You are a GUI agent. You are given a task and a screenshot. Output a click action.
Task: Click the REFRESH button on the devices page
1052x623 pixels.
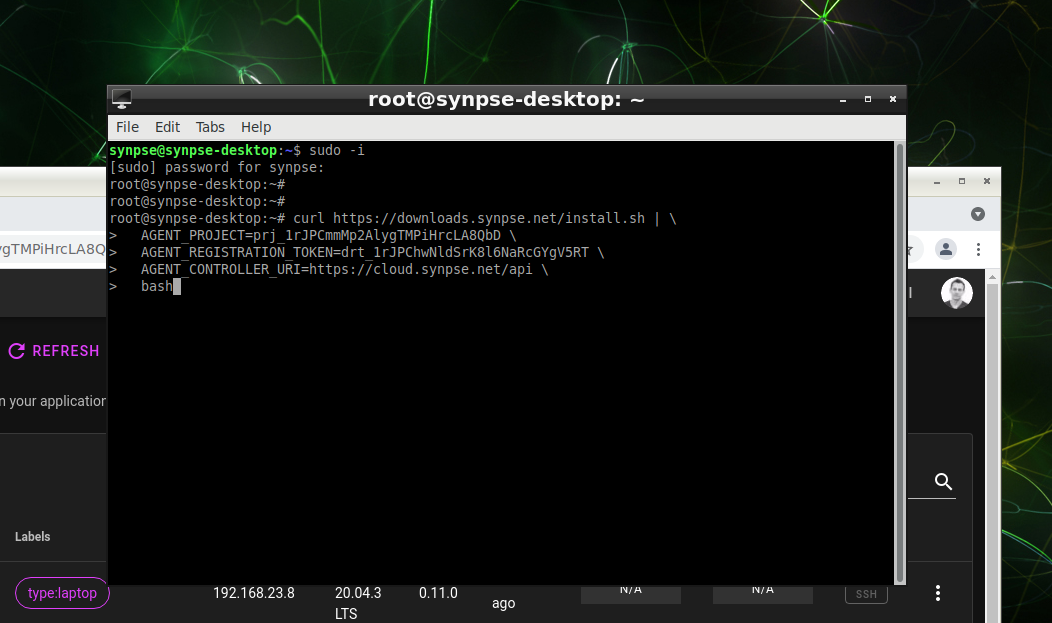click(x=54, y=351)
